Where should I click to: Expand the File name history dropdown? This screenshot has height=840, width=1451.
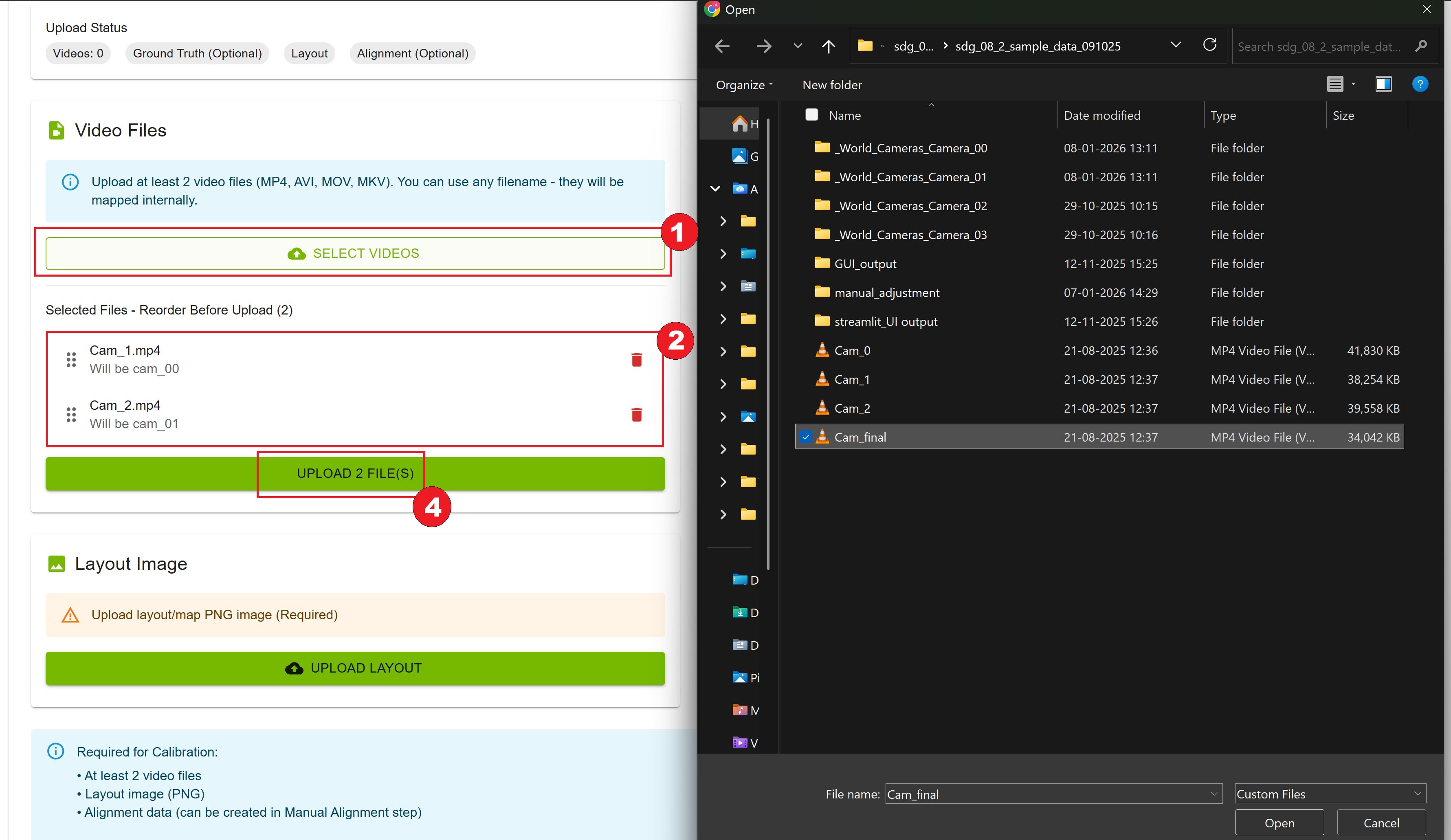[x=1213, y=794]
